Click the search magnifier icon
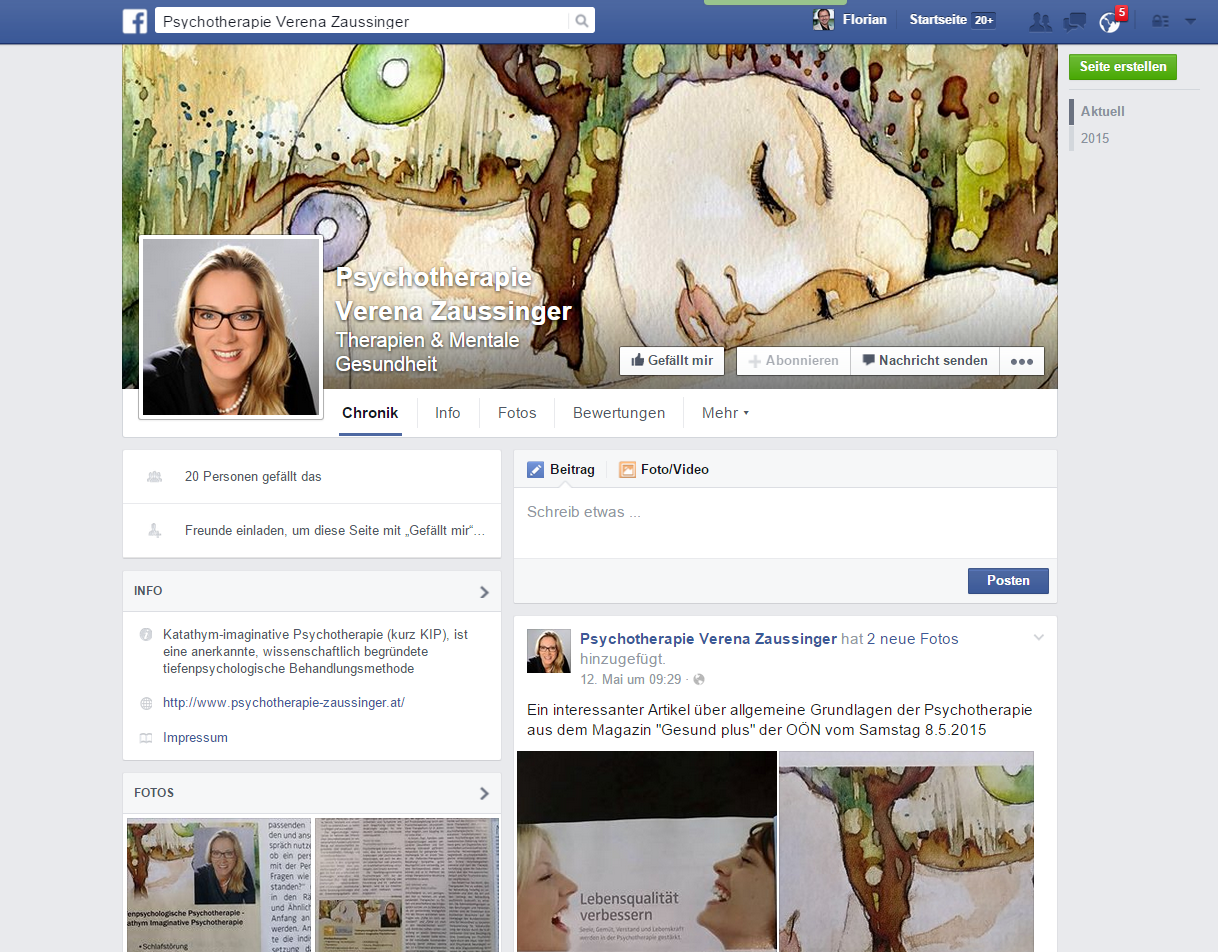Screen dimensions: 1218x952 point(581,21)
